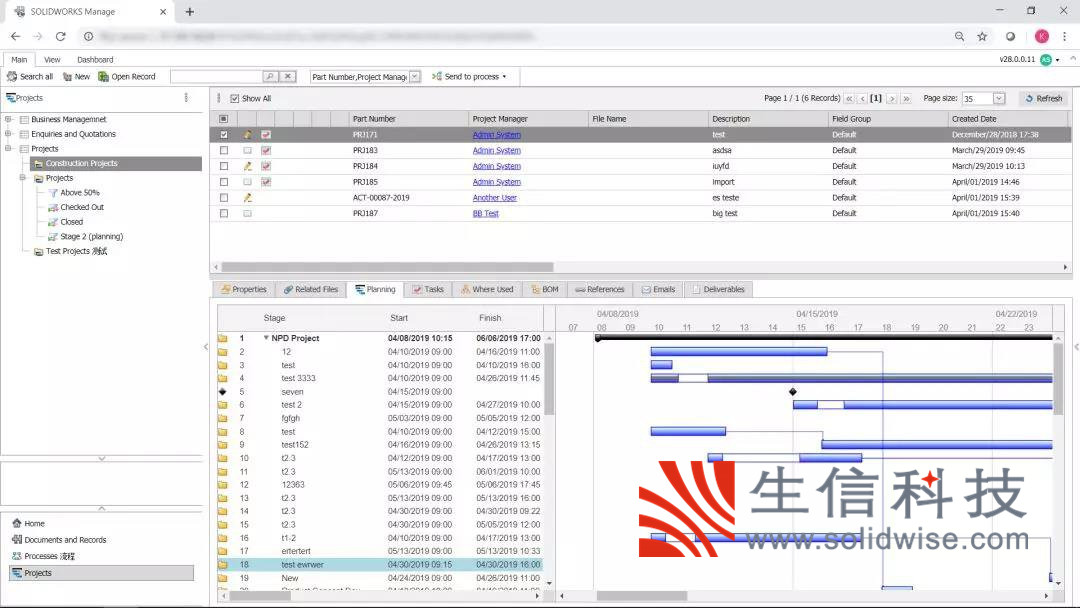This screenshot has width=1080, height=608.
Task: Click the Refresh arrow icon
Action: tap(1029, 98)
